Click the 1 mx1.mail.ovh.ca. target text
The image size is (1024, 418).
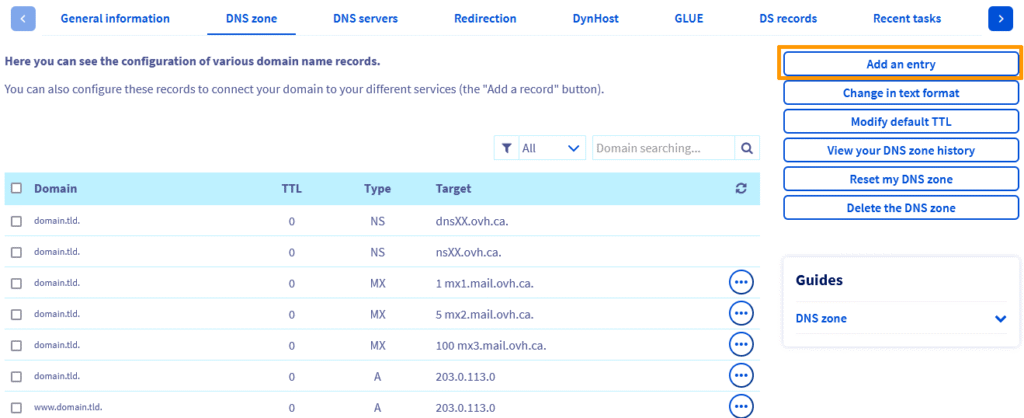[483, 283]
